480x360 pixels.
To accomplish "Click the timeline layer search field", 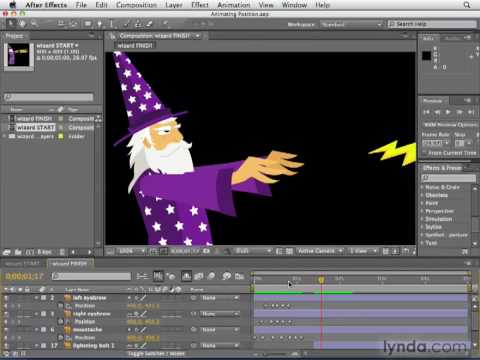I will point(91,276).
